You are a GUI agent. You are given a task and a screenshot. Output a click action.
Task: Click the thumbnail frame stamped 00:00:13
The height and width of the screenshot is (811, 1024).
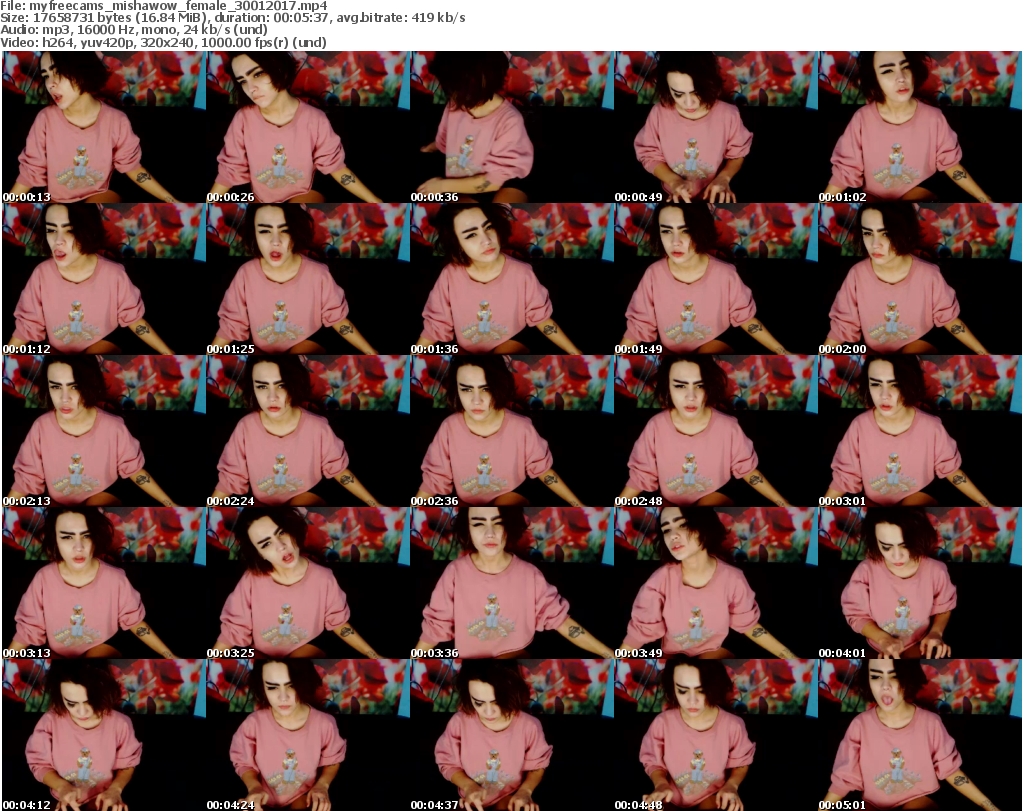point(104,127)
